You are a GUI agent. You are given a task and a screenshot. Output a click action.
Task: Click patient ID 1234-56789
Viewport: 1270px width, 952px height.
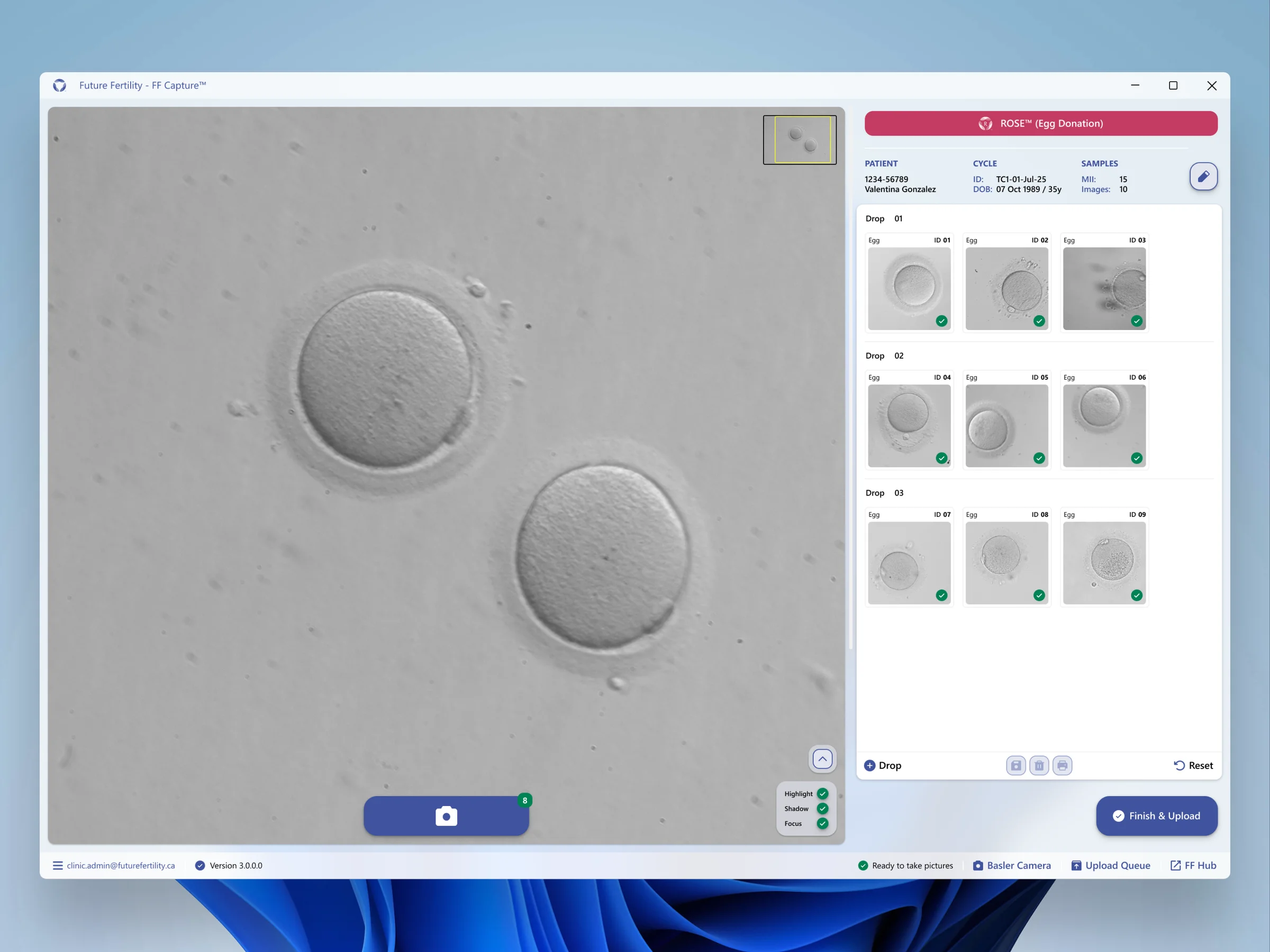point(886,179)
